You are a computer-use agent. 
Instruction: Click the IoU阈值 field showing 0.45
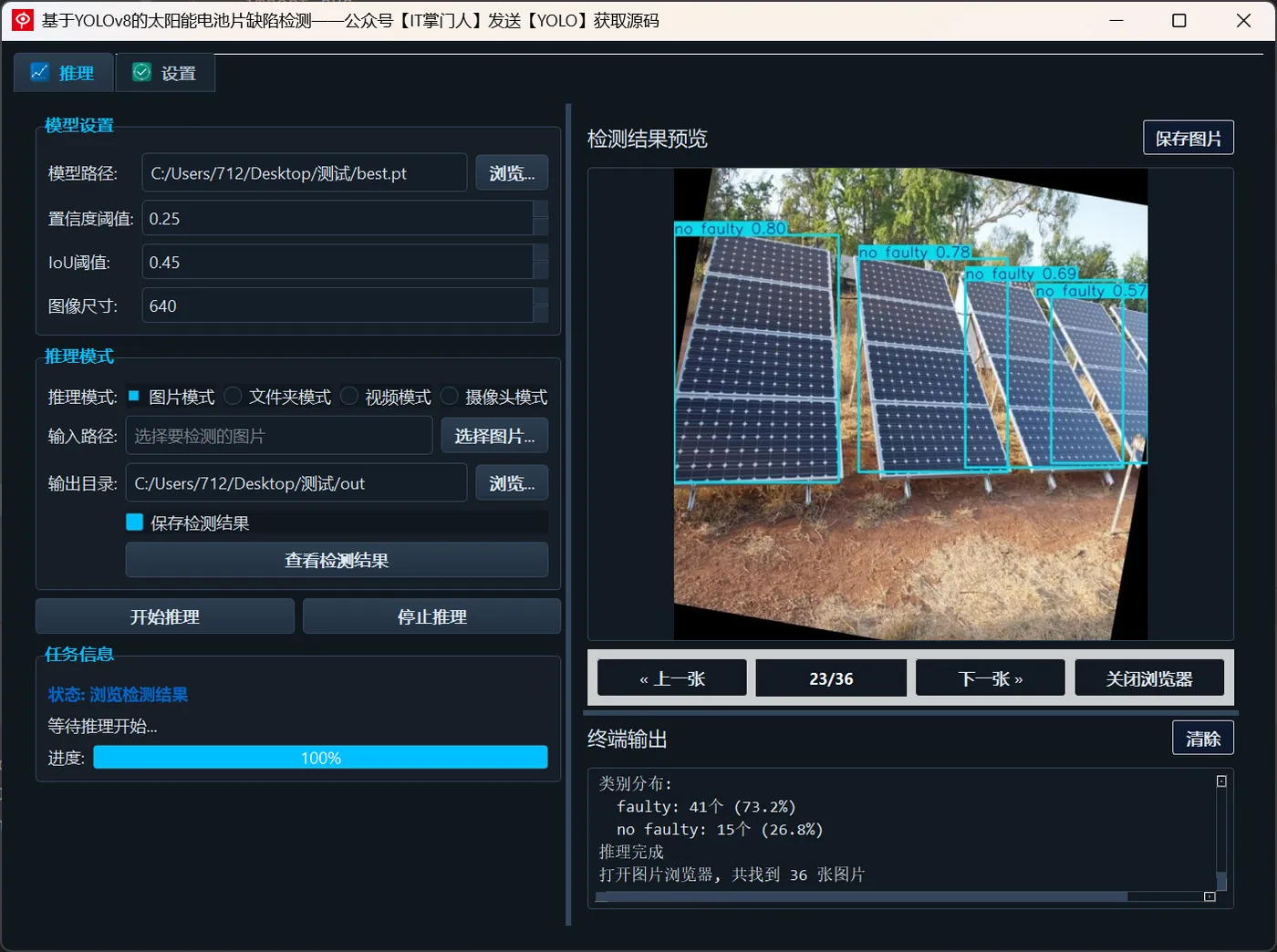point(337,263)
